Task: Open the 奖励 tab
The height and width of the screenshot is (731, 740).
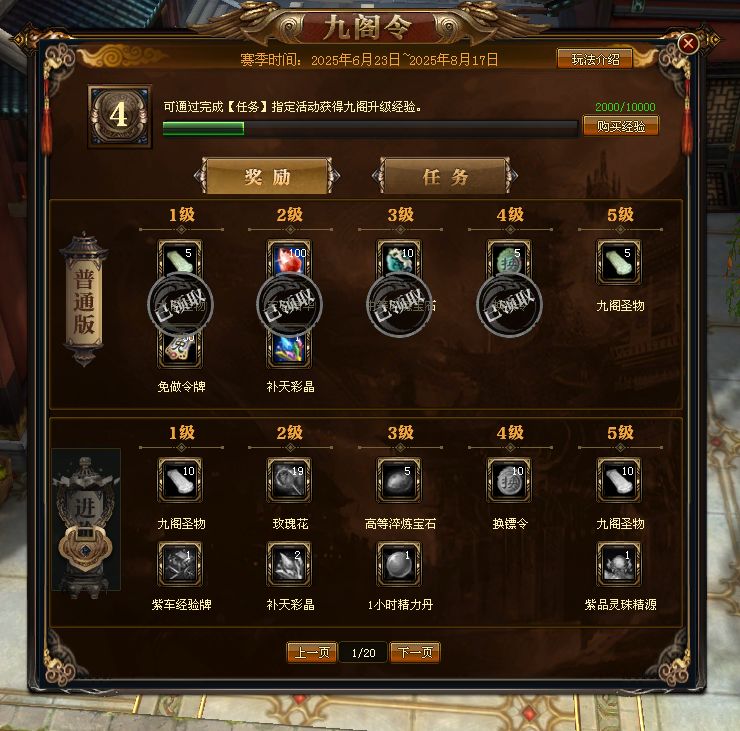Action: click(267, 176)
